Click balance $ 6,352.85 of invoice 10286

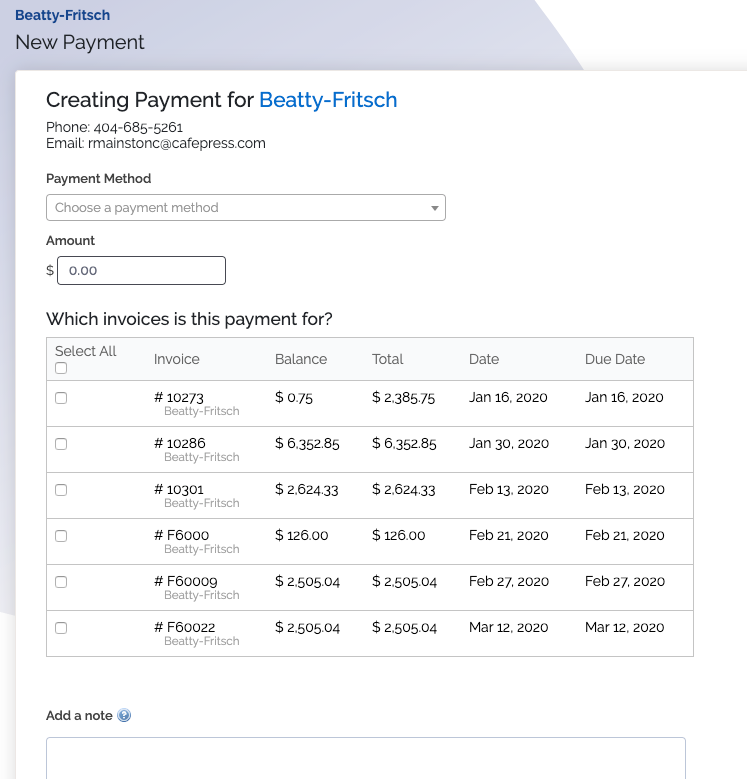[x=307, y=443]
